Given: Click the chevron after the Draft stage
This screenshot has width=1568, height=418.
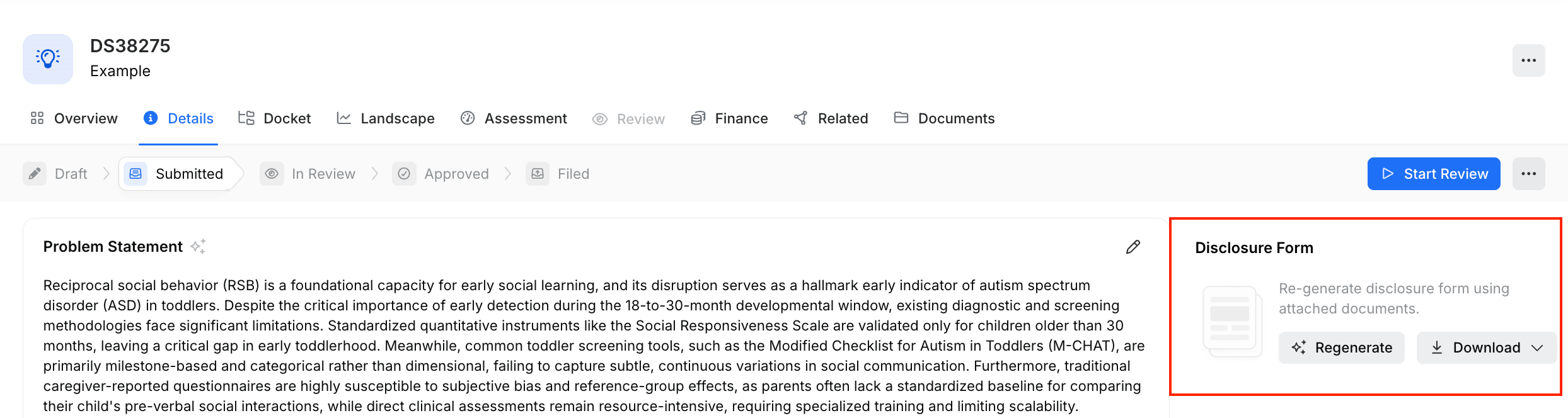Looking at the screenshot, I should (x=107, y=174).
